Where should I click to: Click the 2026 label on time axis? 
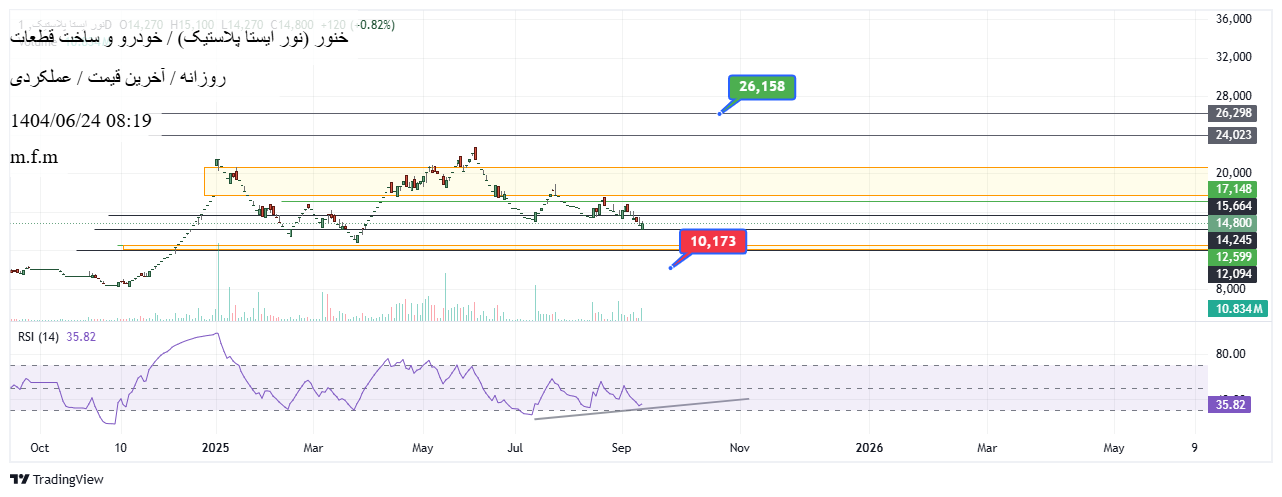[x=869, y=449]
